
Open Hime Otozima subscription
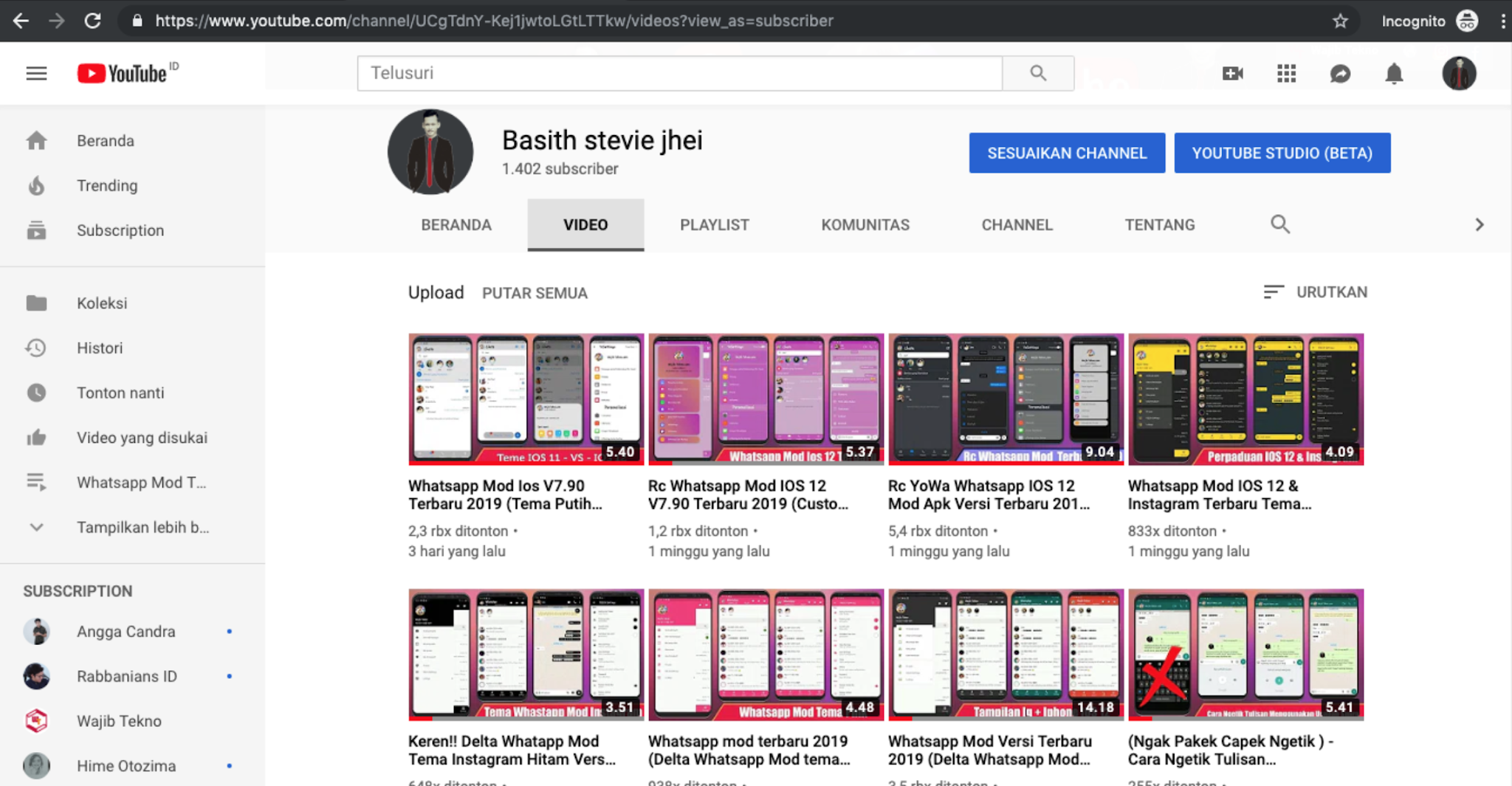pos(133,766)
